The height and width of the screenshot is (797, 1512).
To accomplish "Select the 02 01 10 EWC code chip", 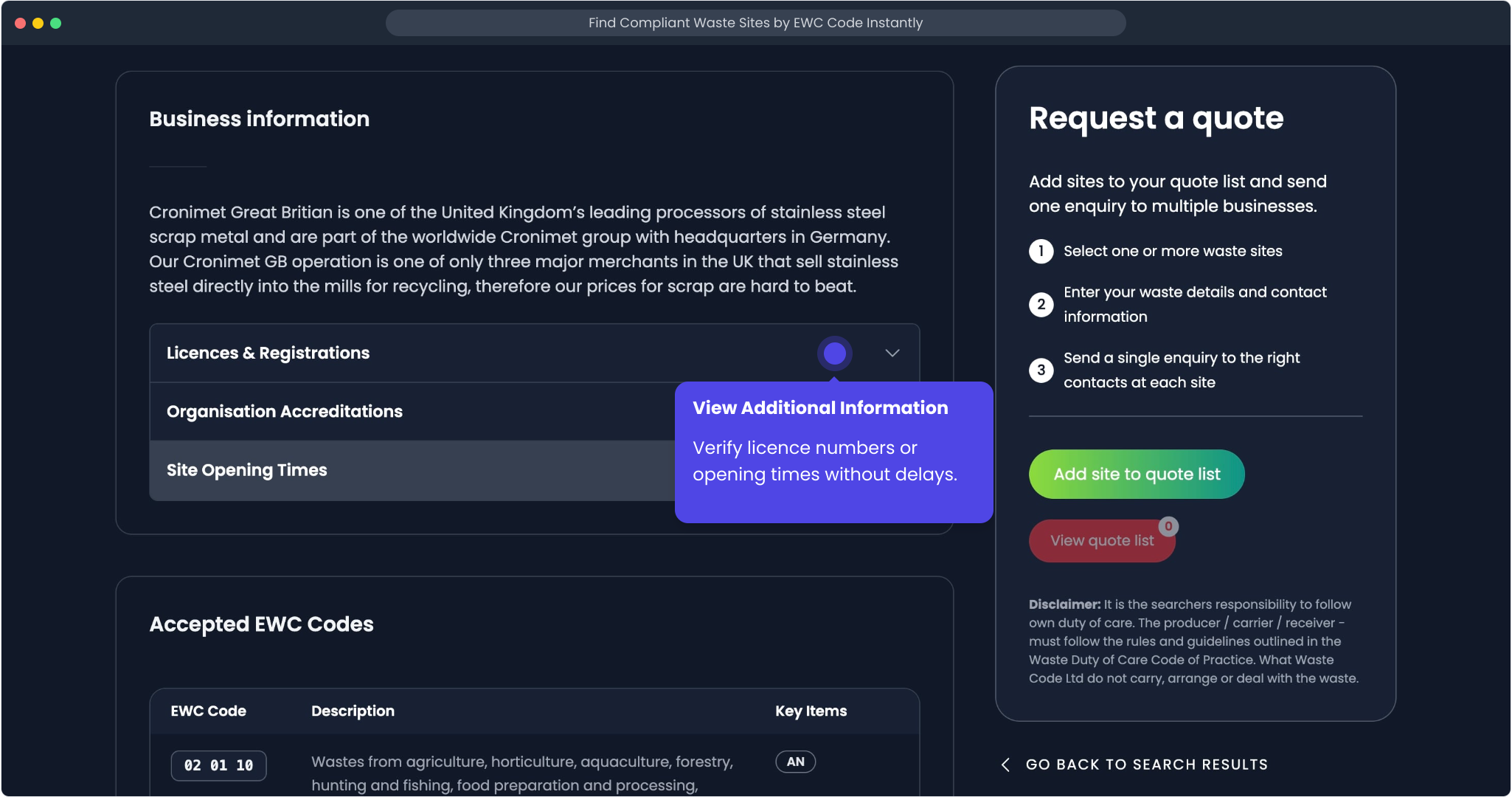I will click(218, 765).
